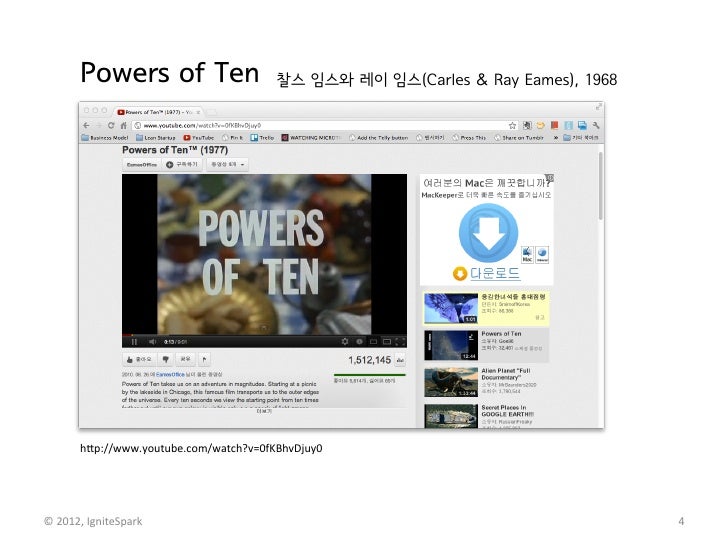This screenshot has height=546, width=728.
Task: Click the video progress bar
Action: click(264, 334)
